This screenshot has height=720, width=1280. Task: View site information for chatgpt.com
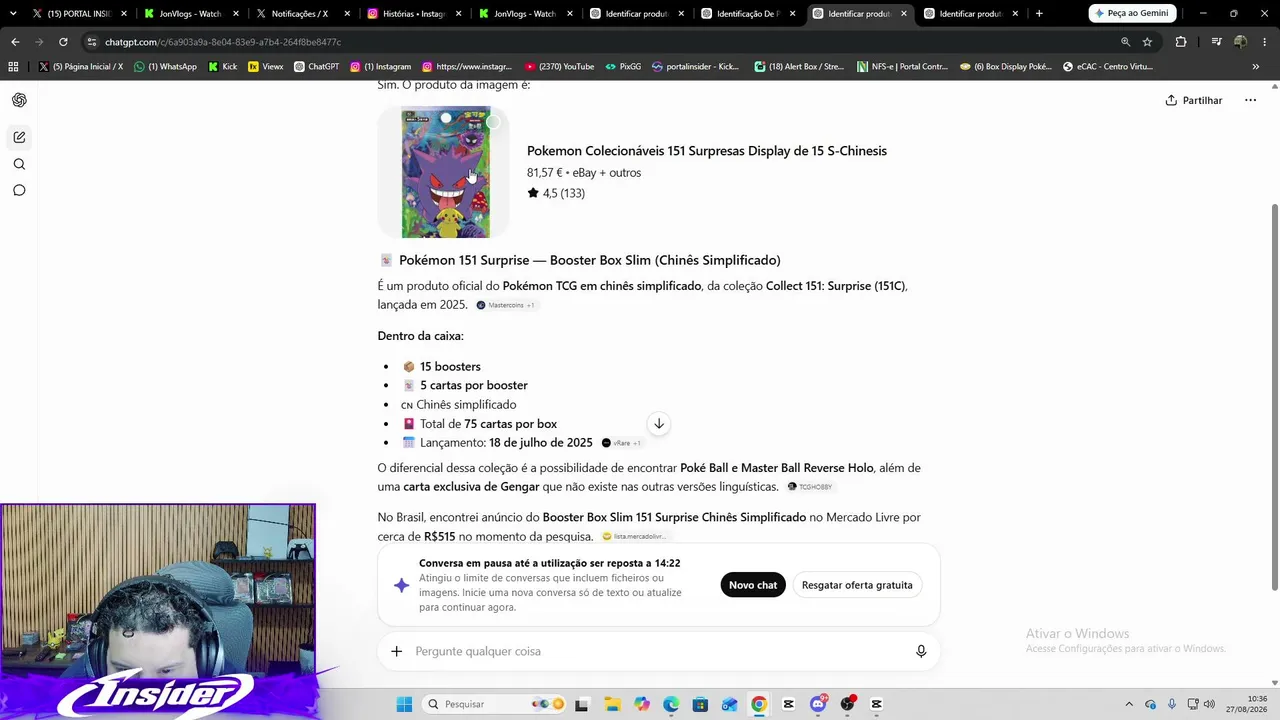tap(92, 42)
